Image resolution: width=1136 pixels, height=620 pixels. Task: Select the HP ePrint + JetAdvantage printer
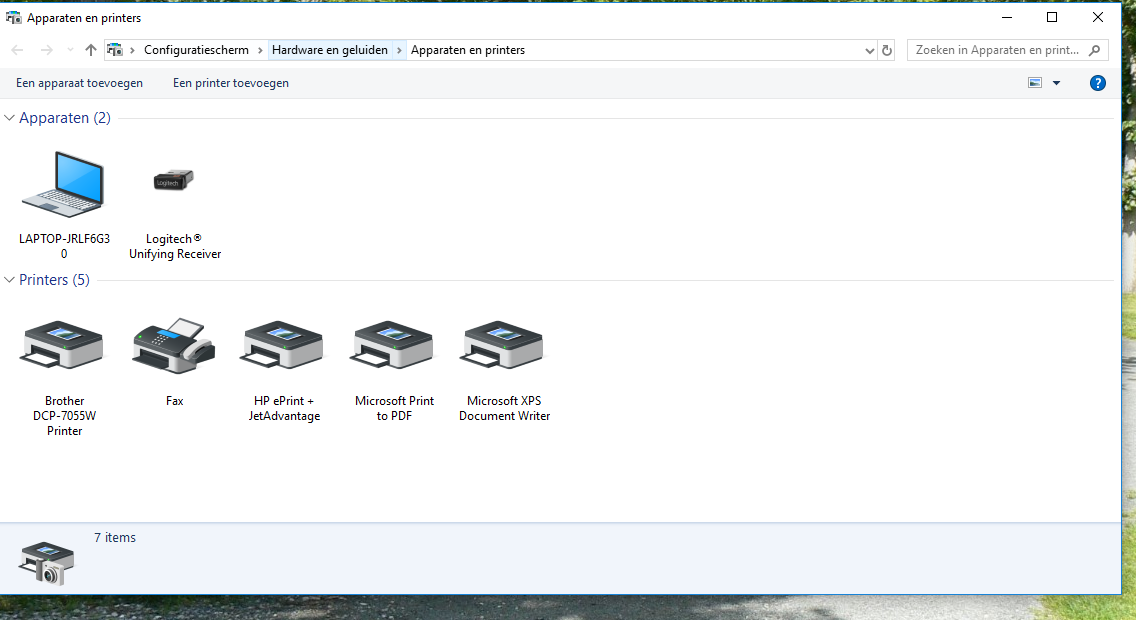(284, 345)
